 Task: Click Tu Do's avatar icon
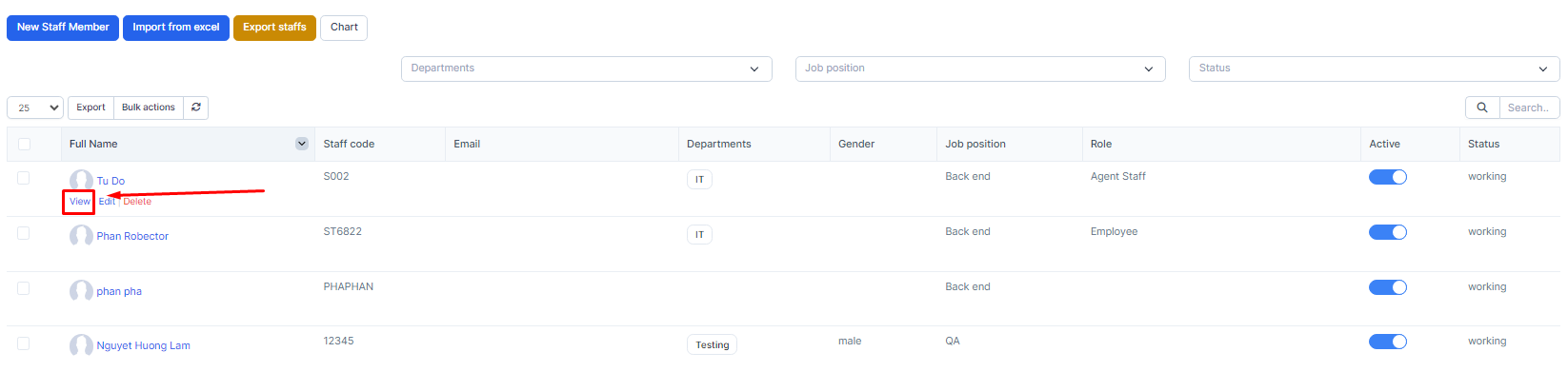coord(81,180)
